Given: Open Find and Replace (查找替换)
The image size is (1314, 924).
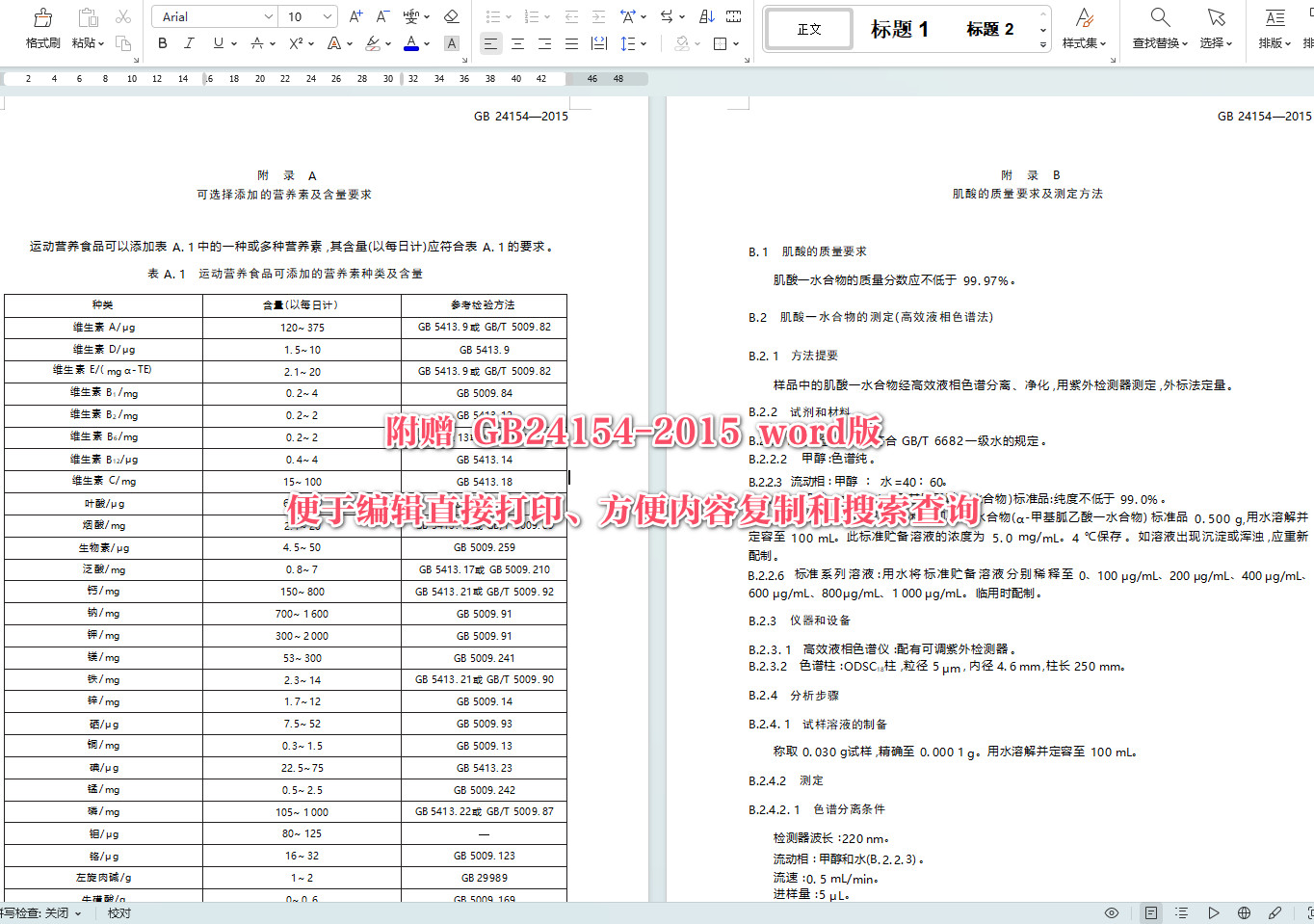Looking at the screenshot, I should [1159, 28].
